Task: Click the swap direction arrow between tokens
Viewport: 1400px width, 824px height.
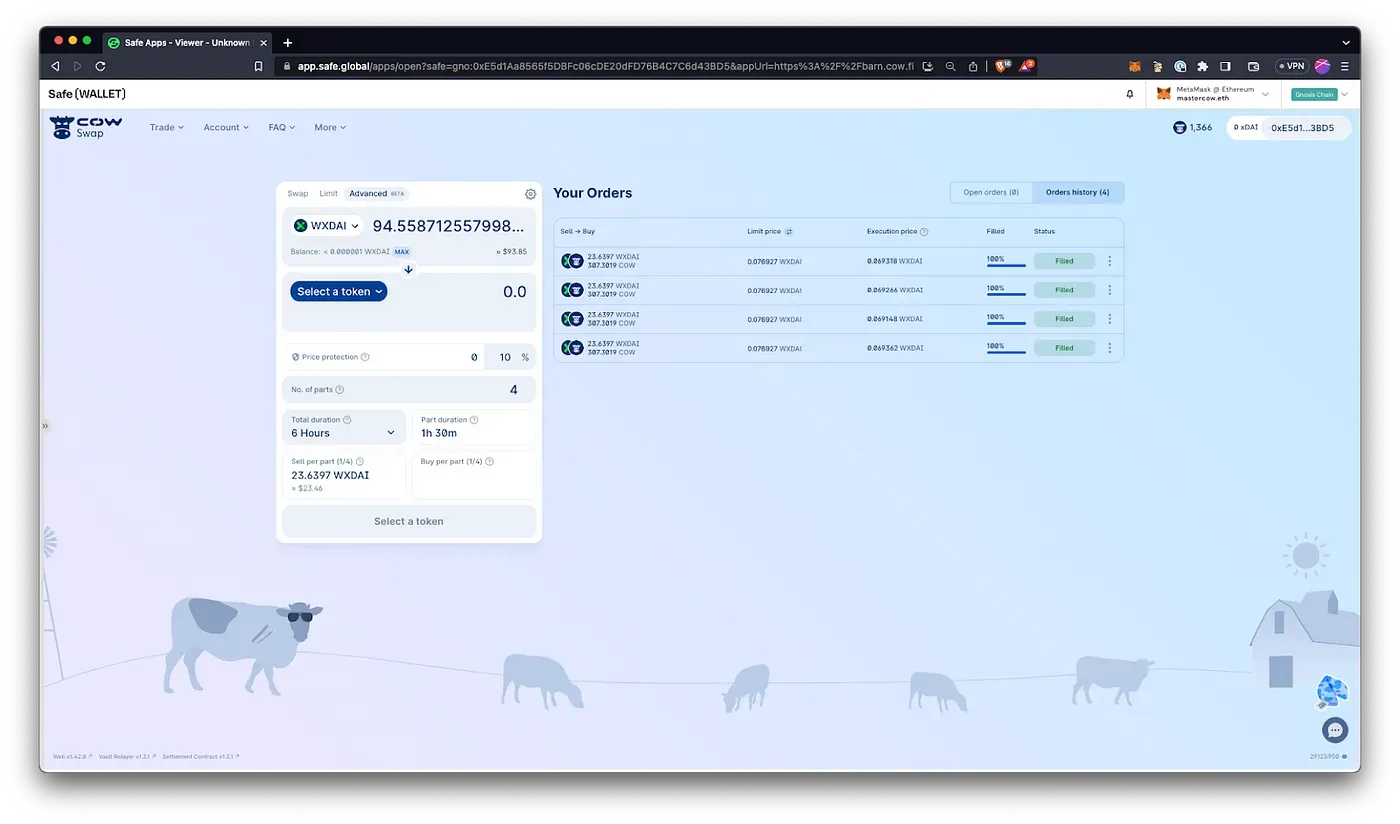Action: (x=408, y=270)
